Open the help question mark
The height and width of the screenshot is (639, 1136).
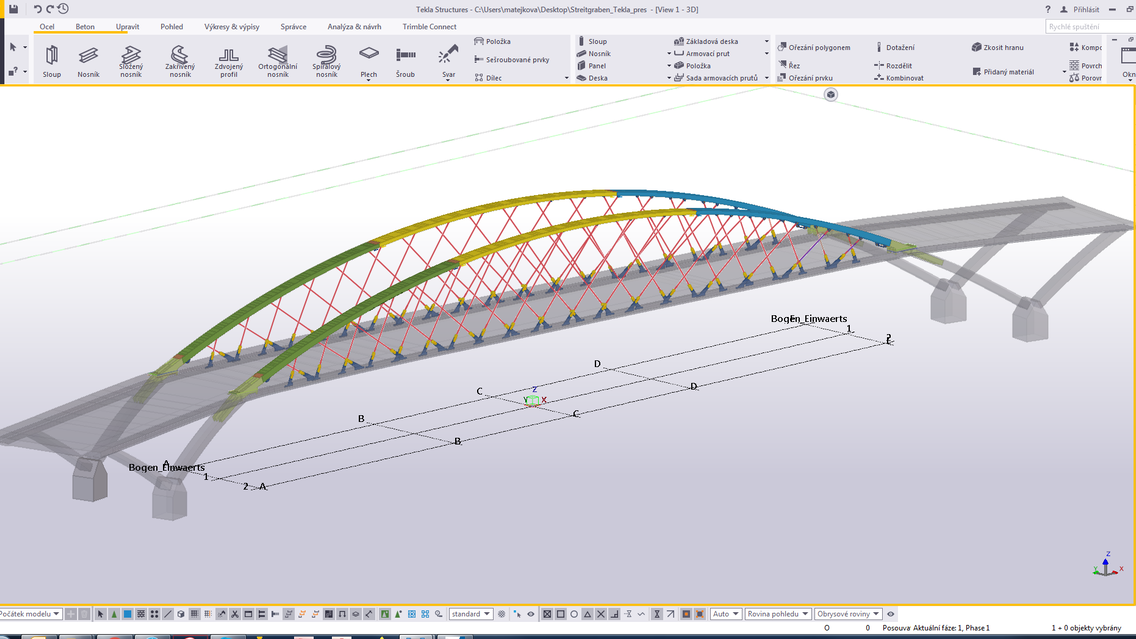pyautogui.click(x=1048, y=9)
